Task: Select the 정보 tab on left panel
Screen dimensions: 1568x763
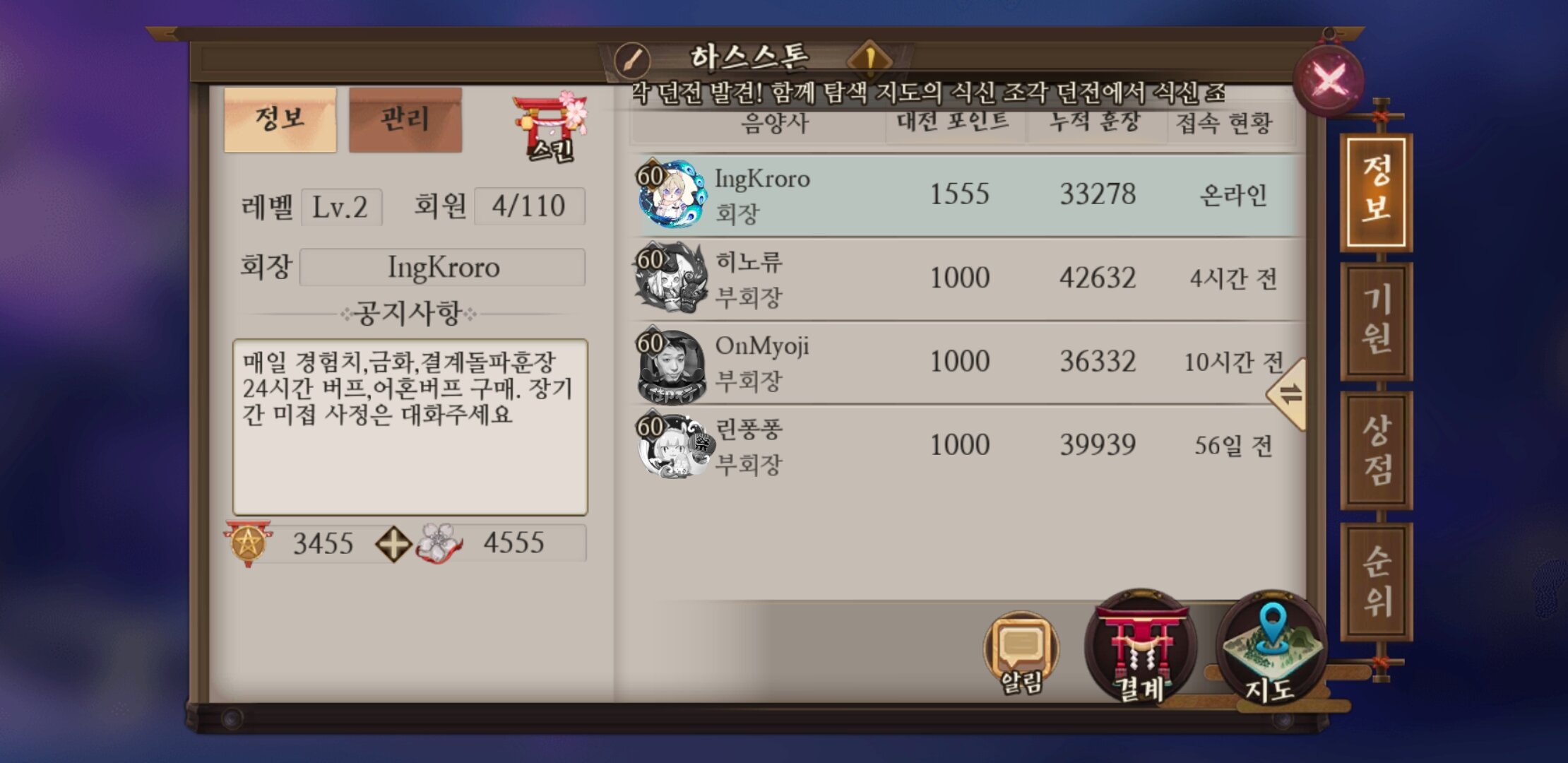Action: point(280,120)
